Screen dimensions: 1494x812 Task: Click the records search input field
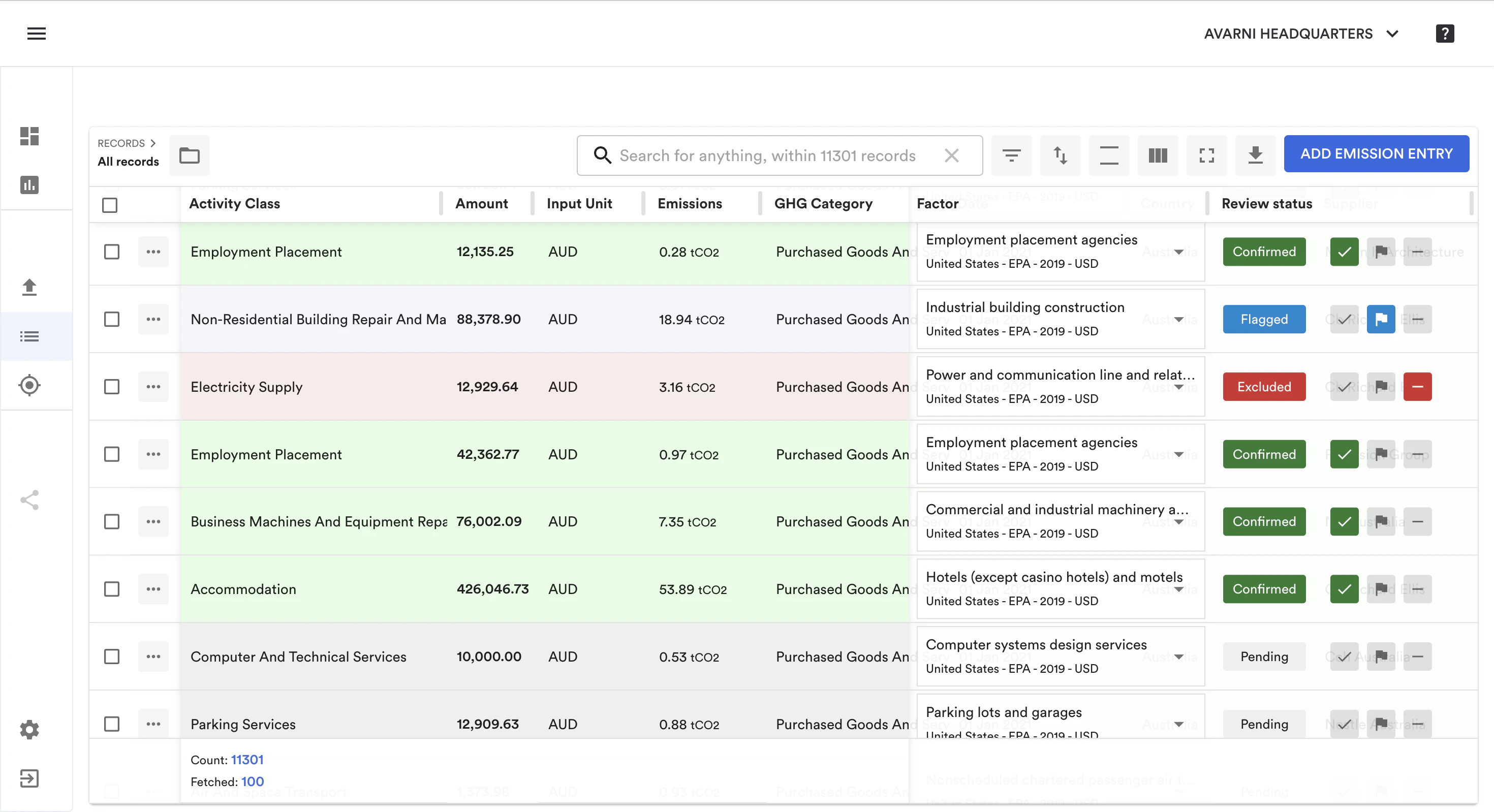[767, 155]
